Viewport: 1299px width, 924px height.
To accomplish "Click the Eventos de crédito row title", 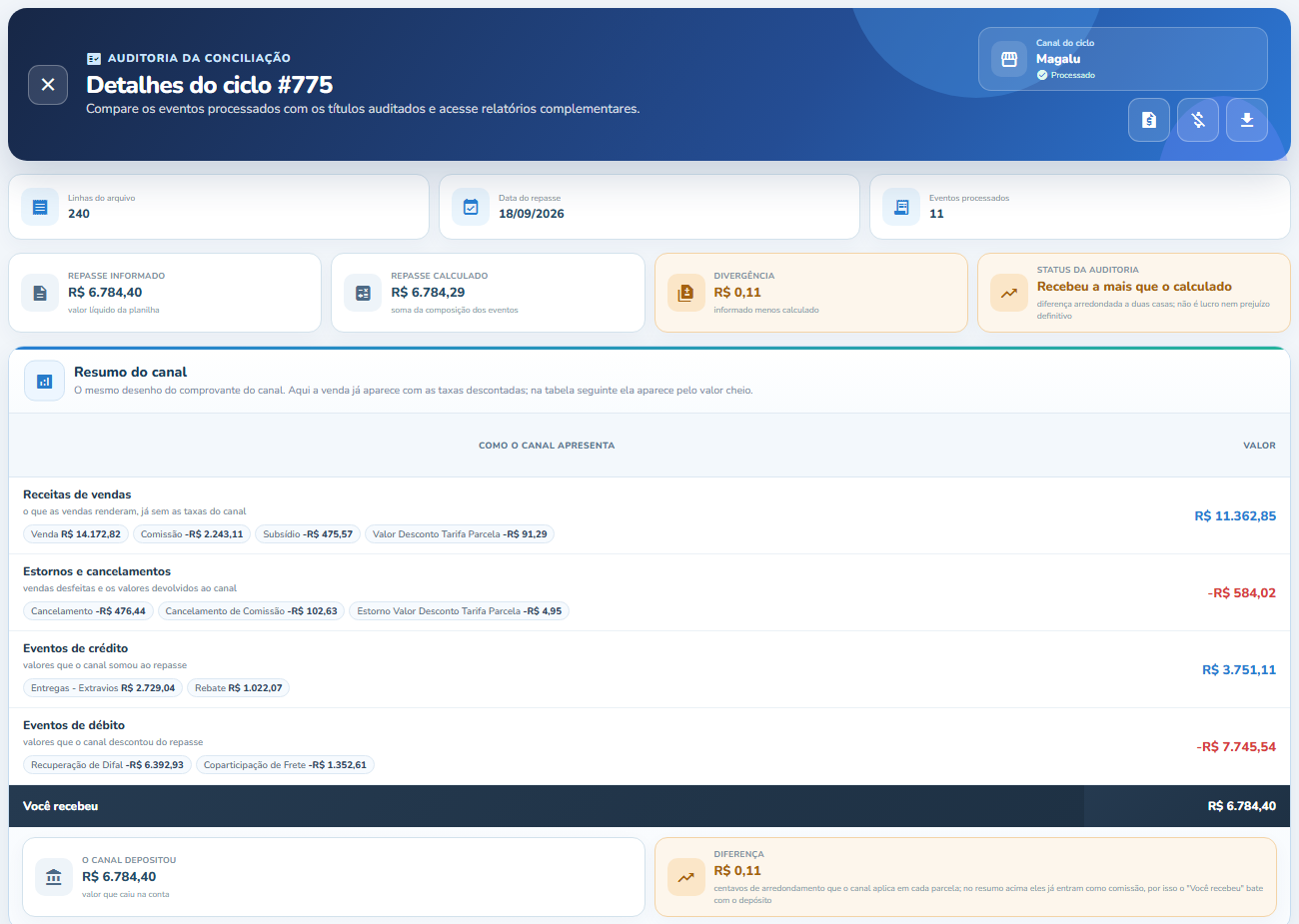I will pos(75,648).
